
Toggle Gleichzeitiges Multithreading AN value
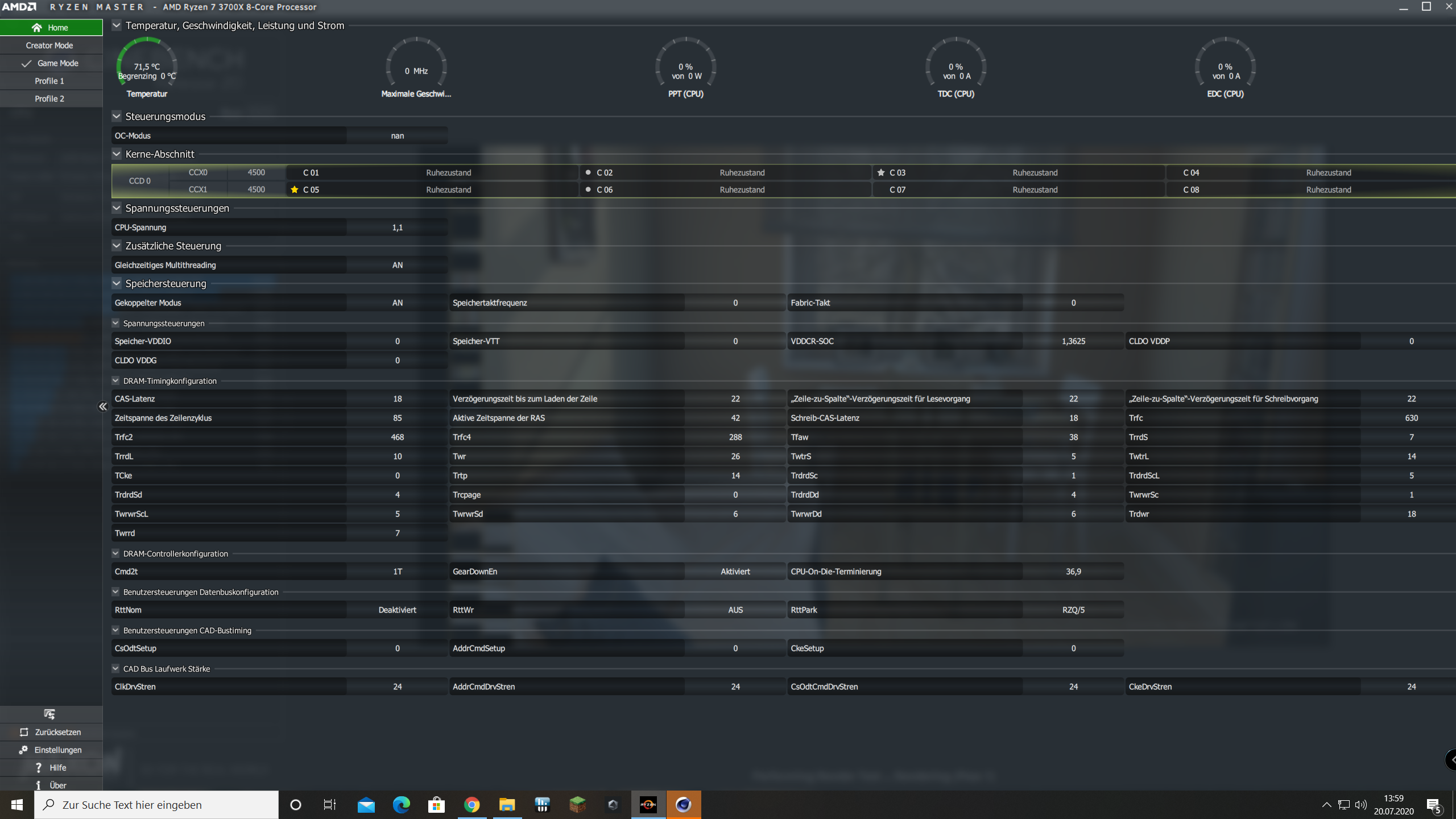pyautogui.click(x=397, y=265)
